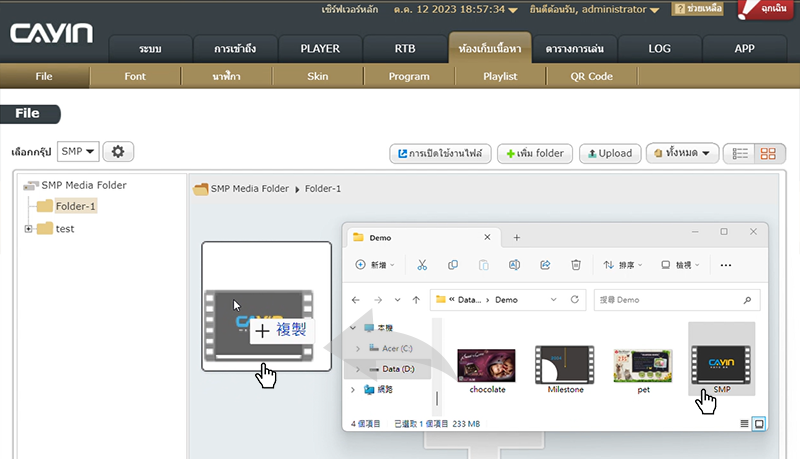This screenshot has height=459, width=800.
Task: Click the gear settings icon beside SMP group
Action: click(118, 152)
